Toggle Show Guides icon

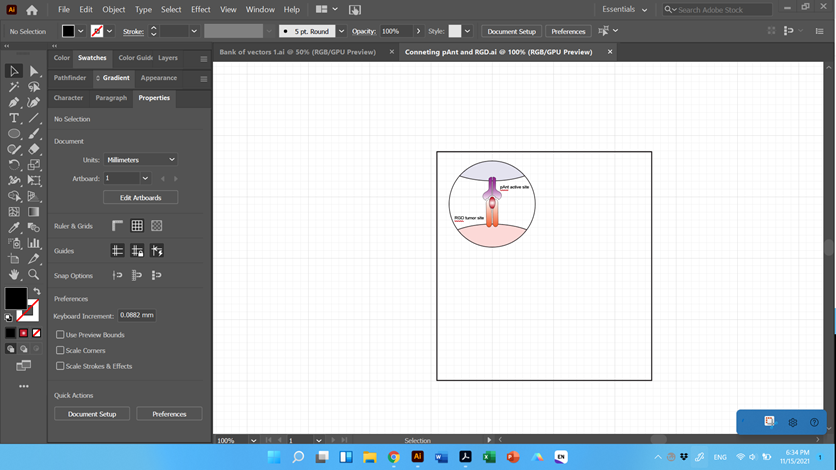(117, 250)
